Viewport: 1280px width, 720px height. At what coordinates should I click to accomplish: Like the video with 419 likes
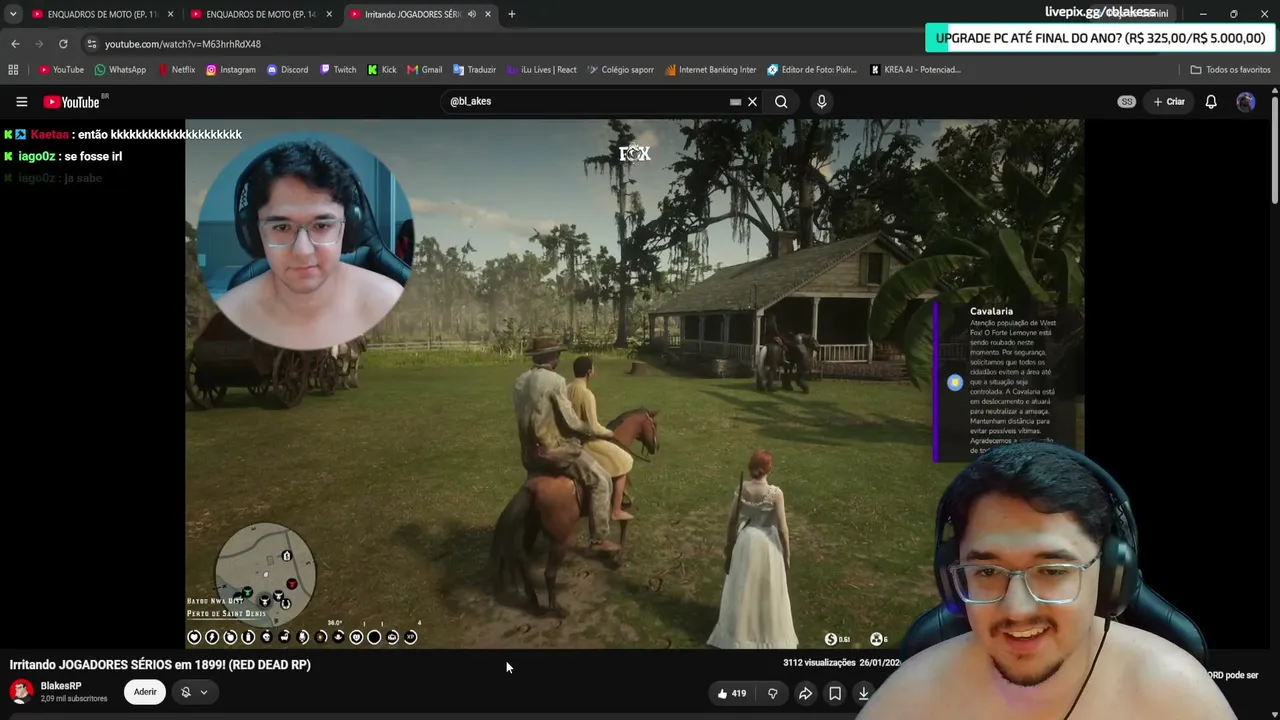[x=732, y=693]
